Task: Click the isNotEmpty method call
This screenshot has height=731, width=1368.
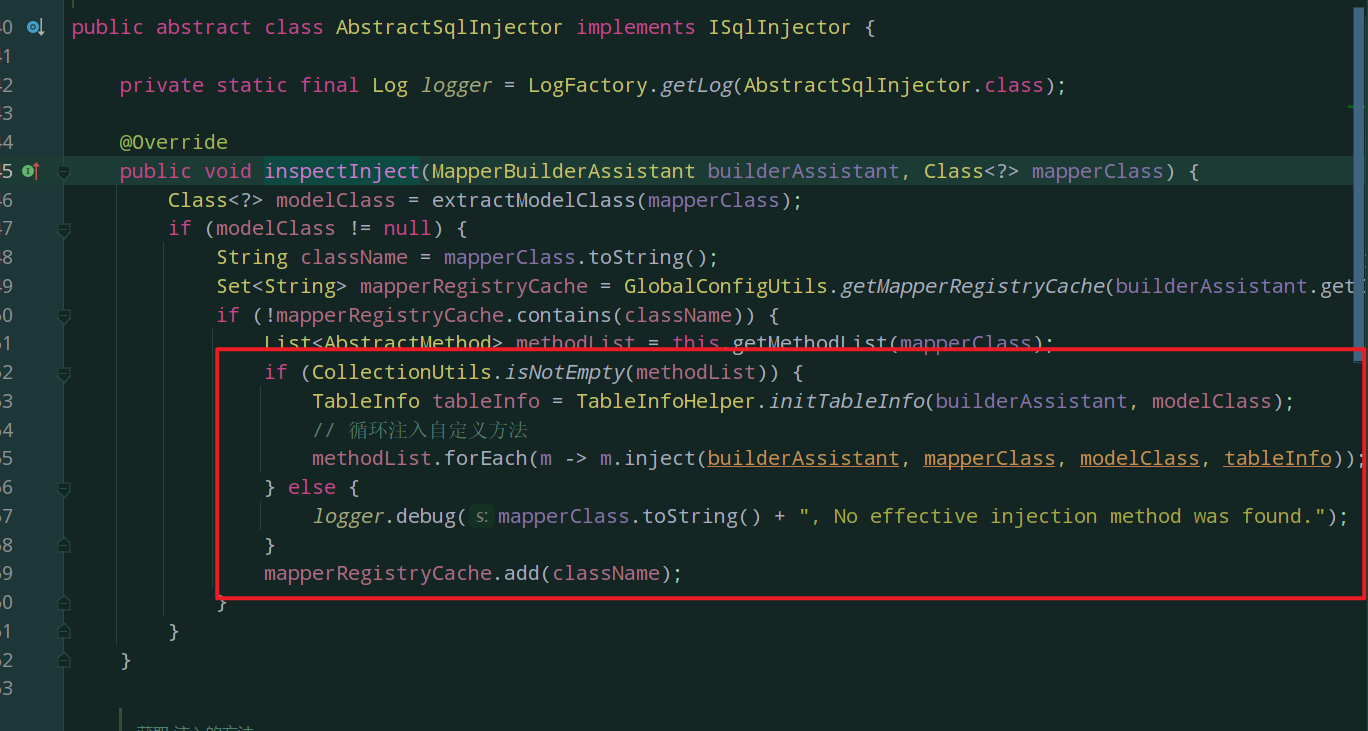Action: 565,373
